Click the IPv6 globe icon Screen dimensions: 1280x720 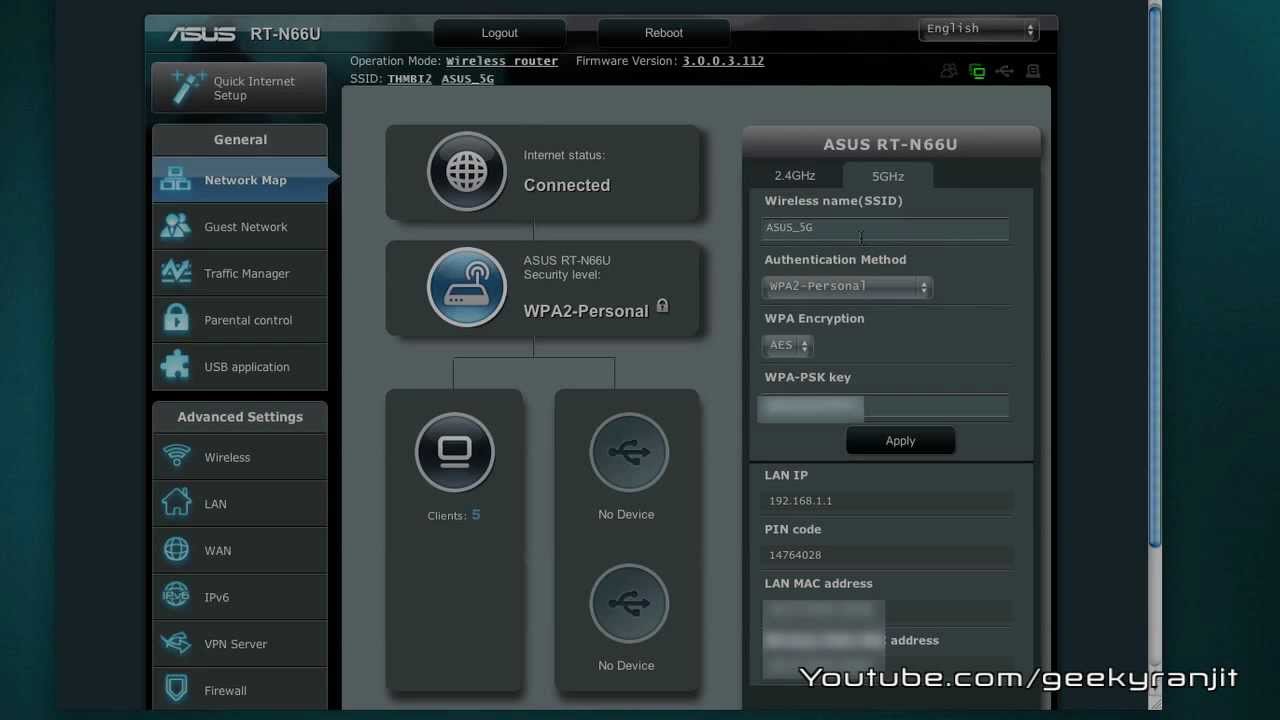tap(176, 597)
